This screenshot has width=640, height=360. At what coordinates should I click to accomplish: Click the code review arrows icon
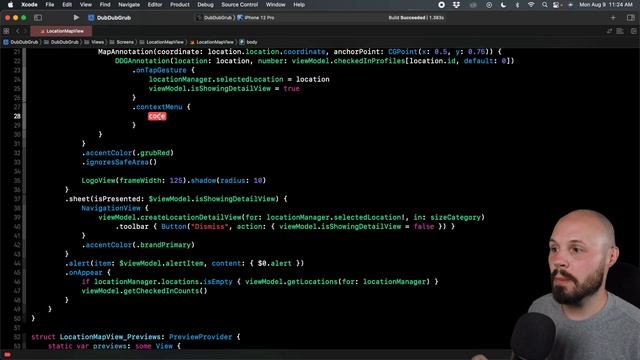pyautogui.click(x=609, y=31)
